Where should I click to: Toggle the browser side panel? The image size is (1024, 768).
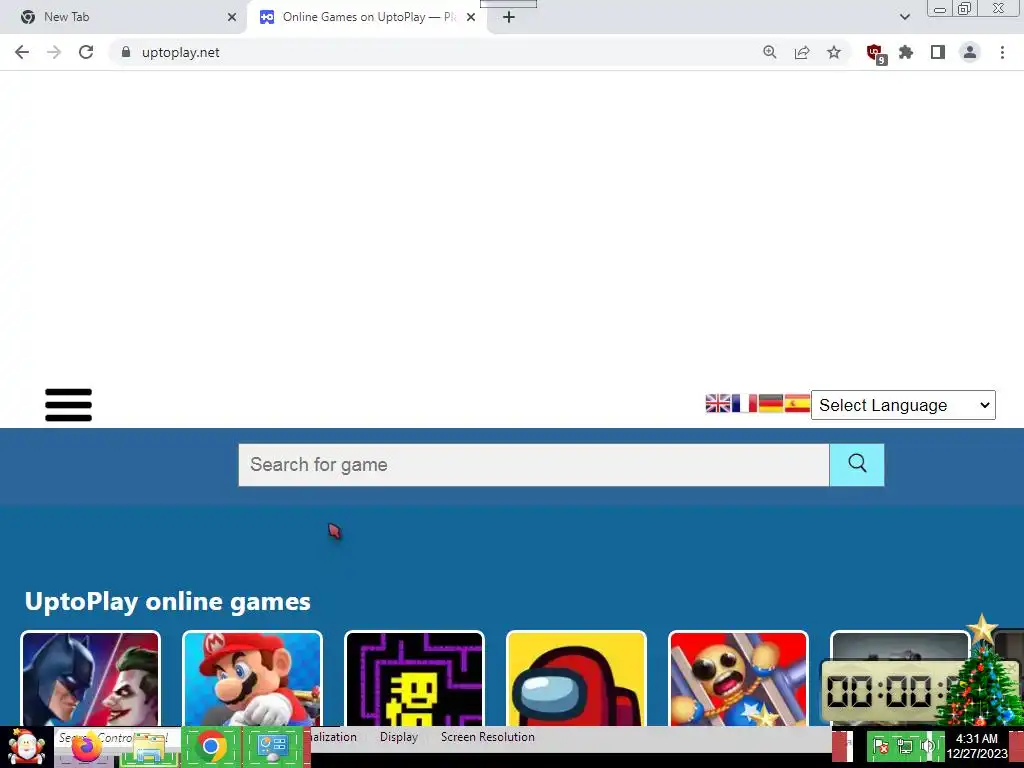point(938,52)
